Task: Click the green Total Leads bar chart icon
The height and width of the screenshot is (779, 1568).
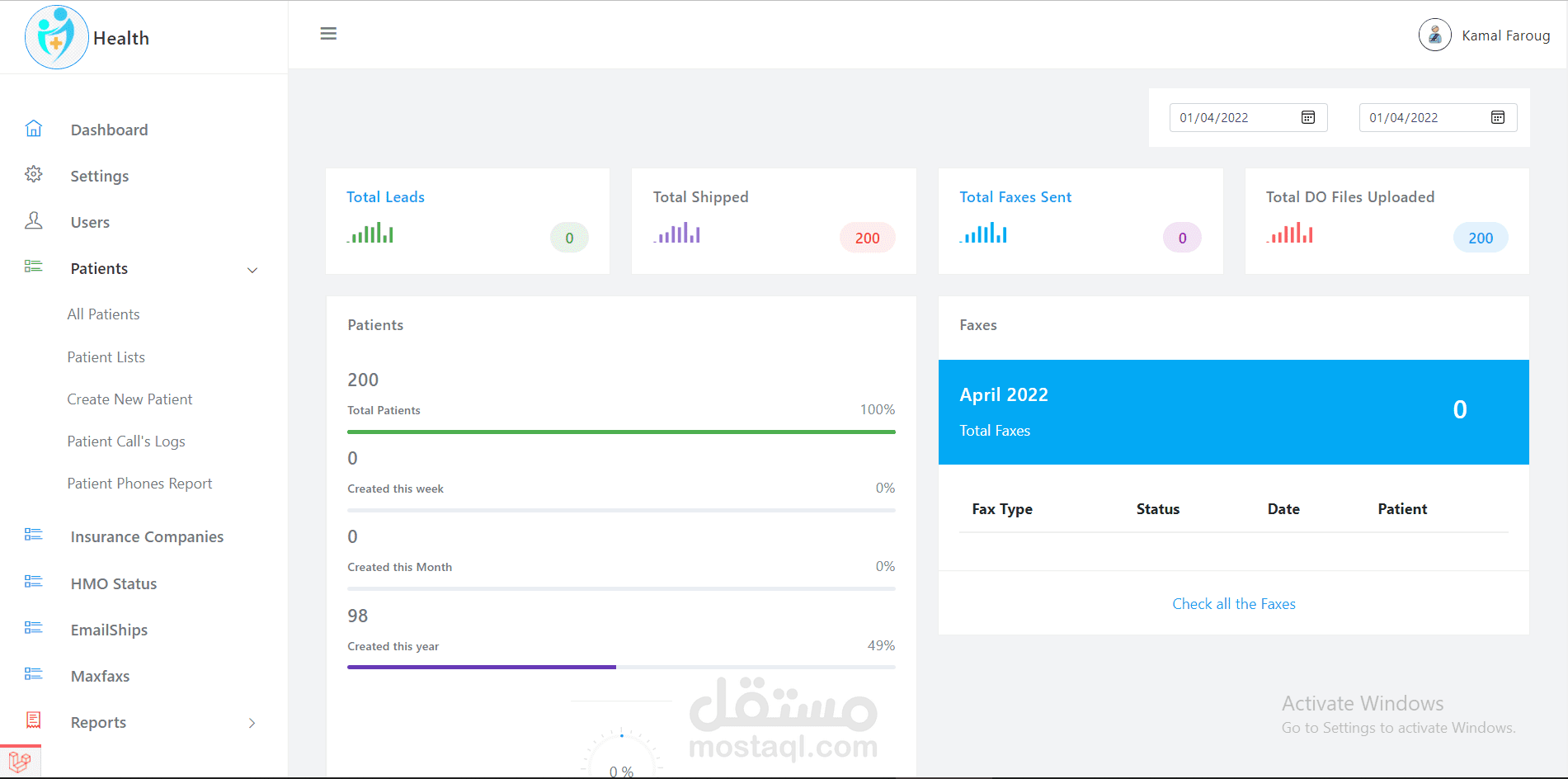Action: pyautogui.click(x=370, y=233)
